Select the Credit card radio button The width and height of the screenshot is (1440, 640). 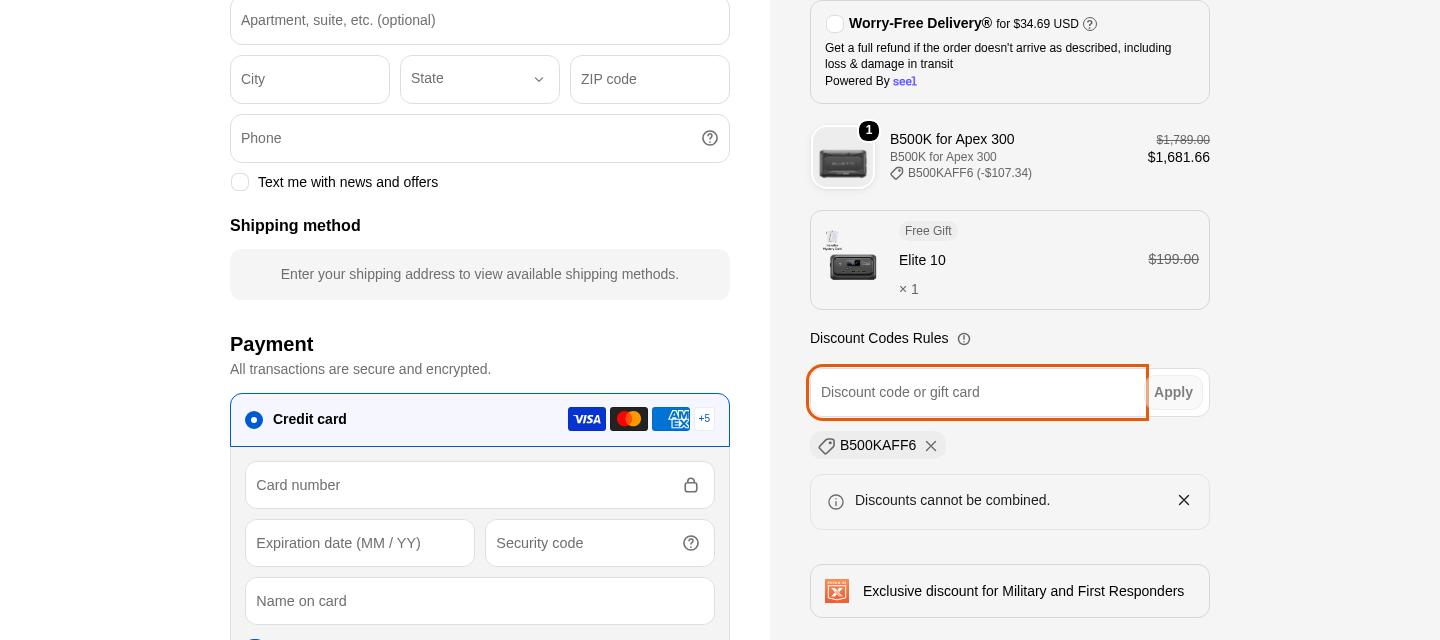[x=254, y=420]
